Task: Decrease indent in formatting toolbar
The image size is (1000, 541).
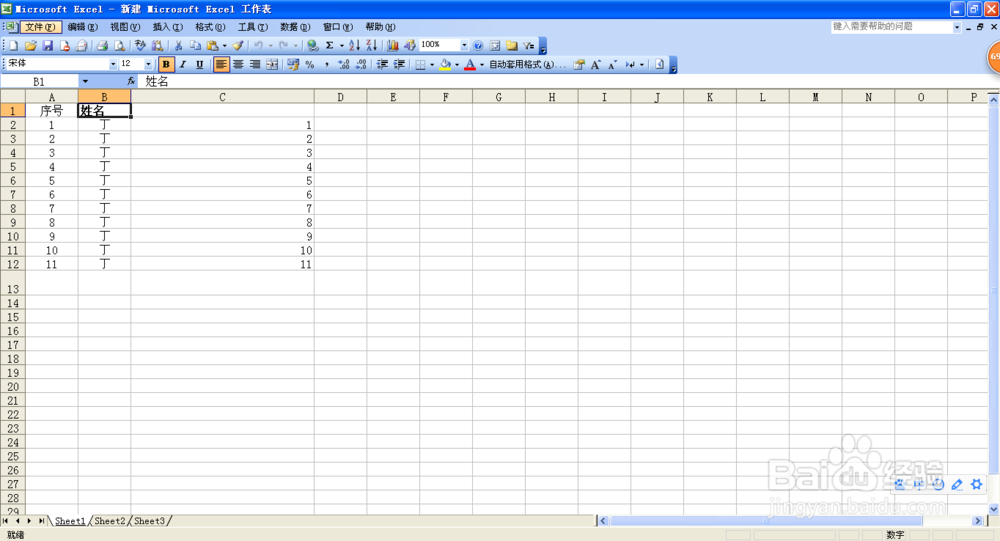Action: pyautogui.click(x=382, y=64)
